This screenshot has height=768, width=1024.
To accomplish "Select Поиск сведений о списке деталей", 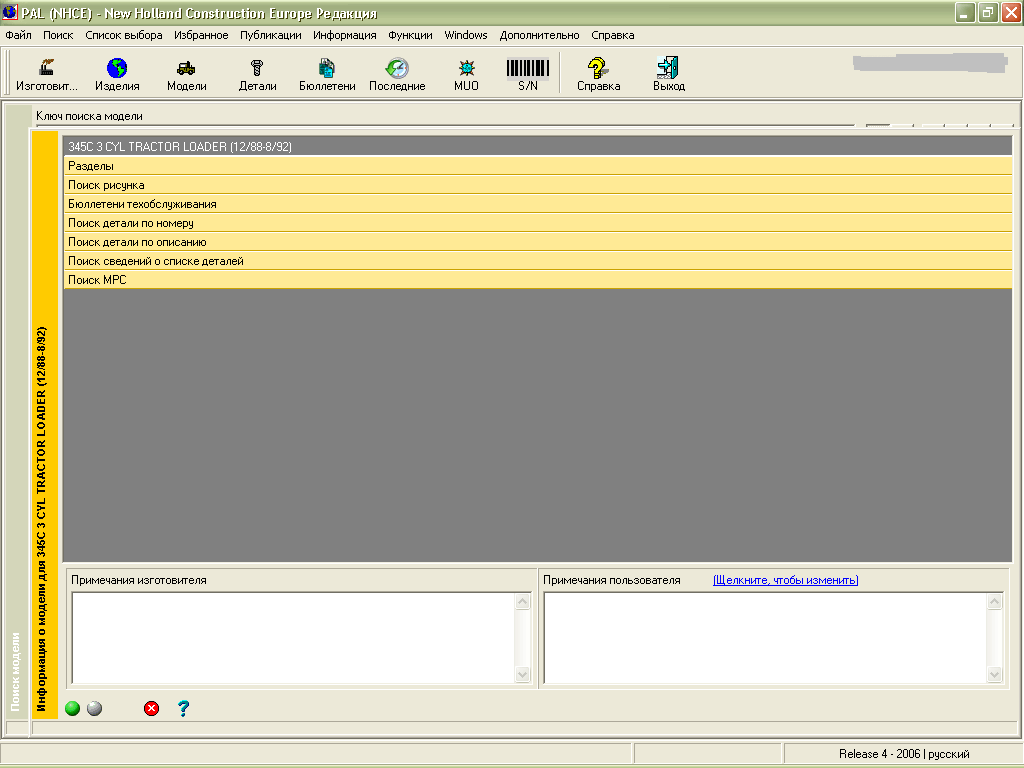I will (537, 261).
